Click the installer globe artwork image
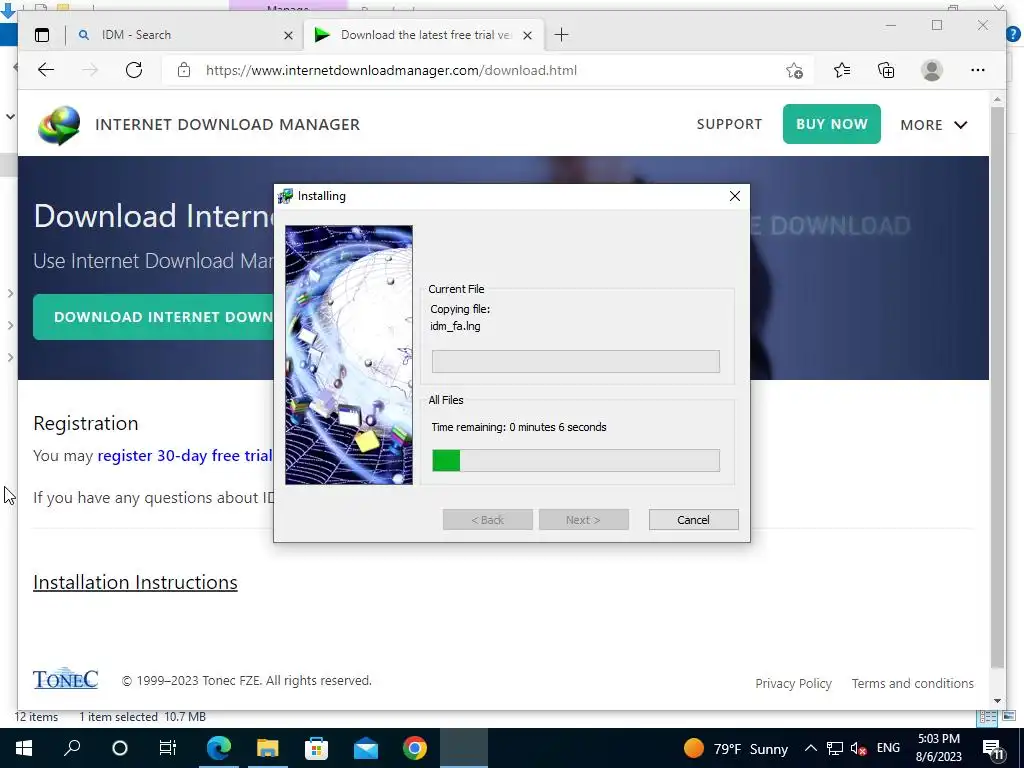The height and width of the screenshot is (768, 1024). click(349, 355)
